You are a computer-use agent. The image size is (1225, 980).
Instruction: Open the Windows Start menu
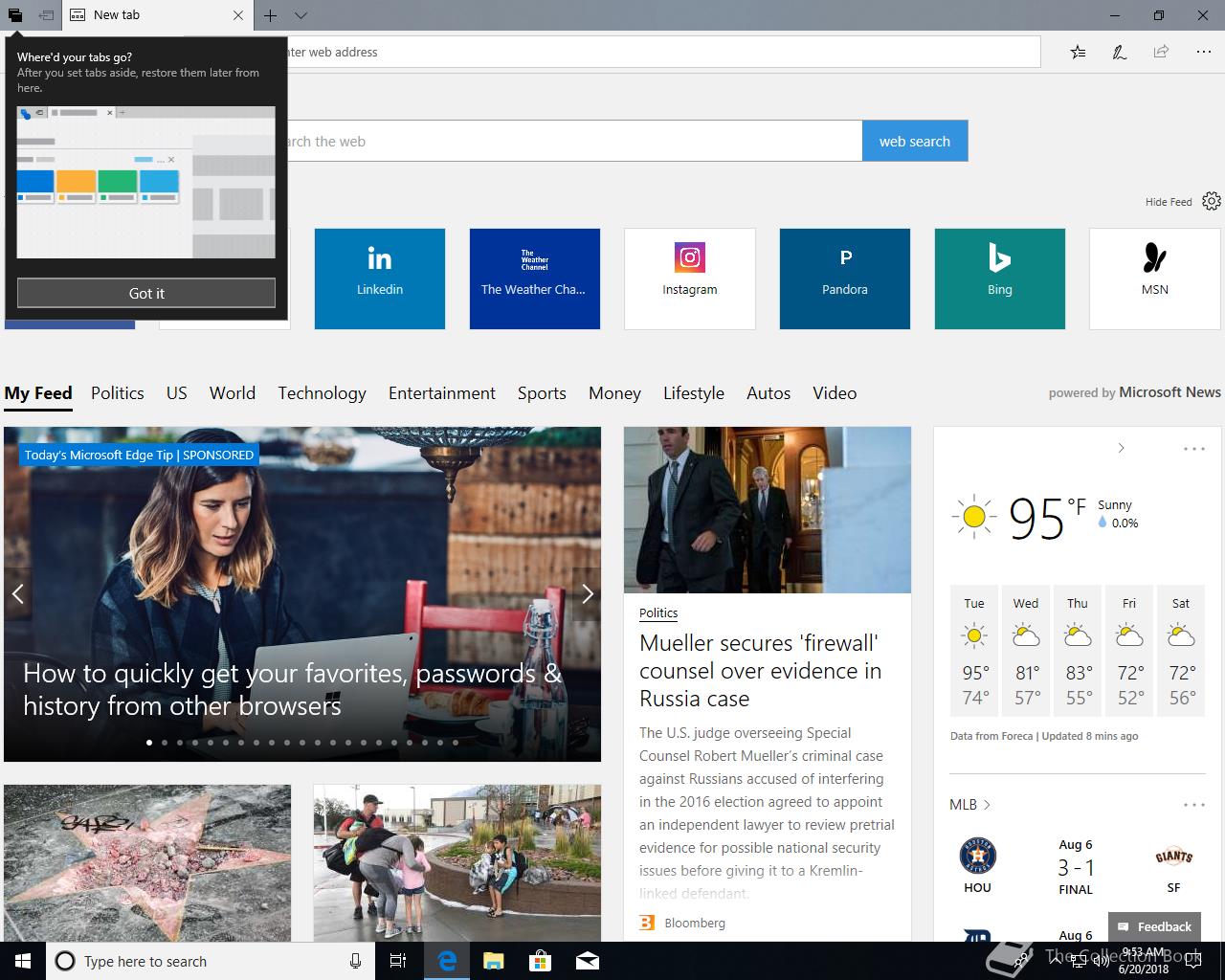coord(23,961)
